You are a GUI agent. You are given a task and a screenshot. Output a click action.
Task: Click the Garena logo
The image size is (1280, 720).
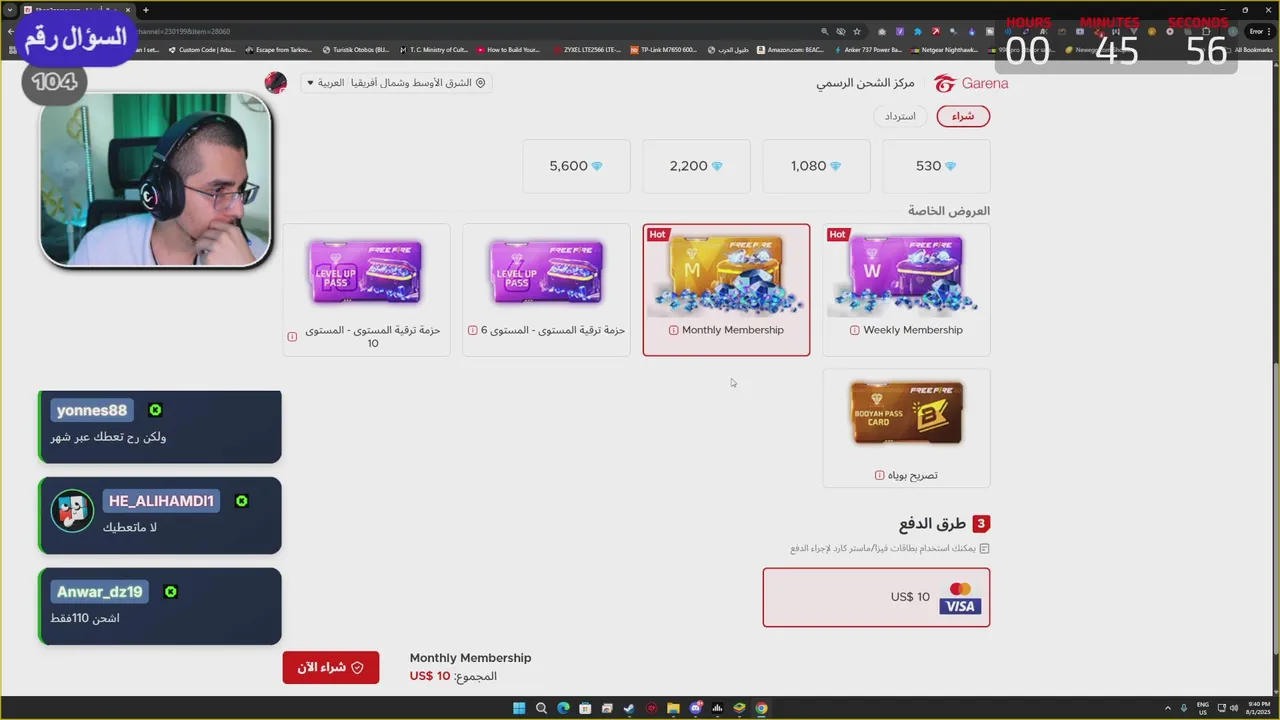point(971,84)
